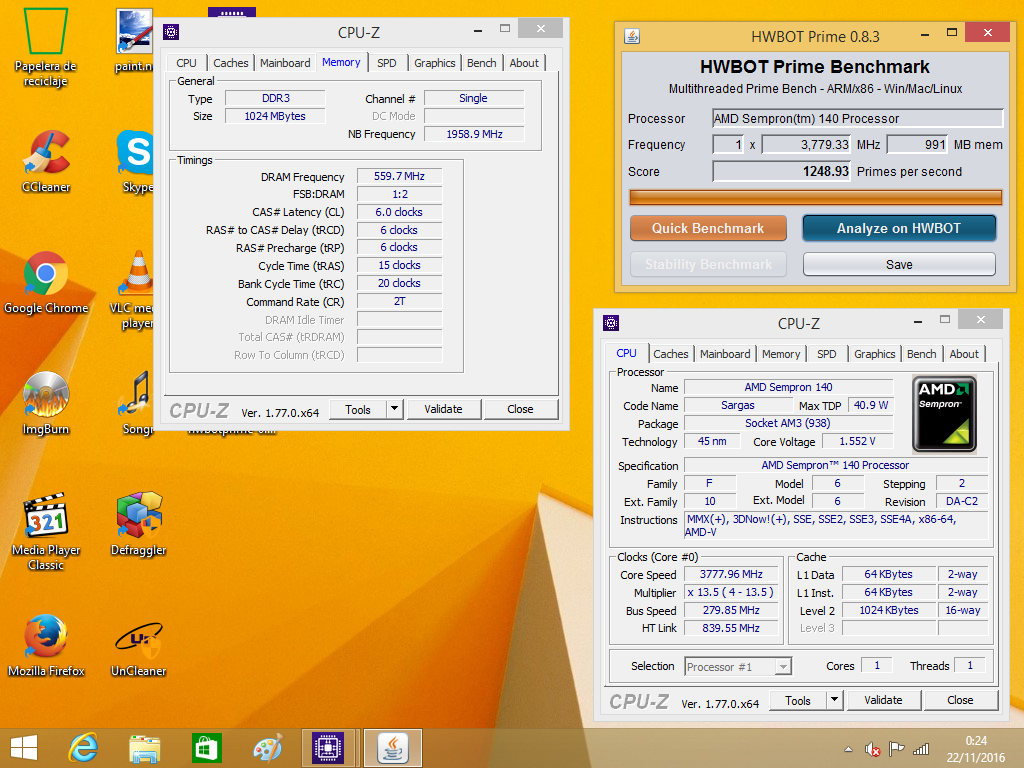Open the Caches tab in the CPU-Z CPU window
This screenshot has height=768, width=1024.
[671, 353]
